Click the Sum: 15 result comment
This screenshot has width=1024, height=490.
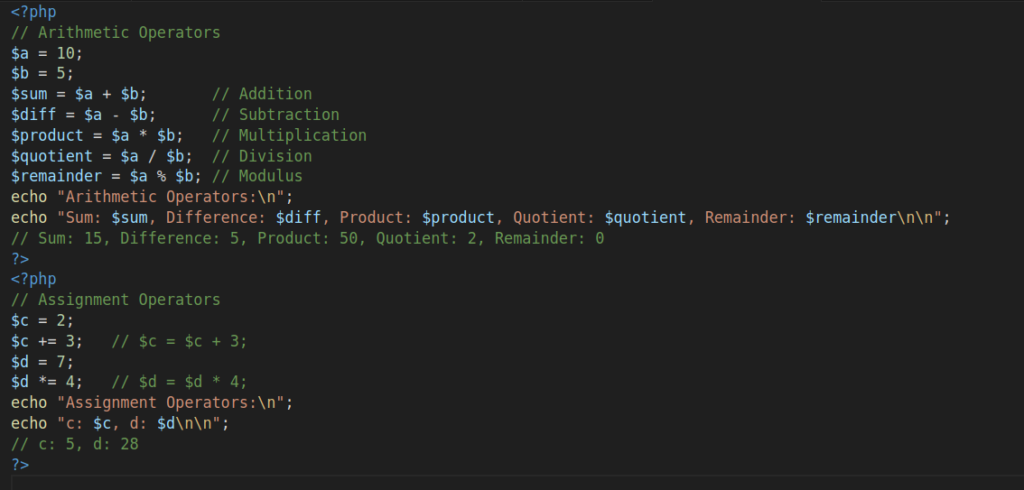307,238
